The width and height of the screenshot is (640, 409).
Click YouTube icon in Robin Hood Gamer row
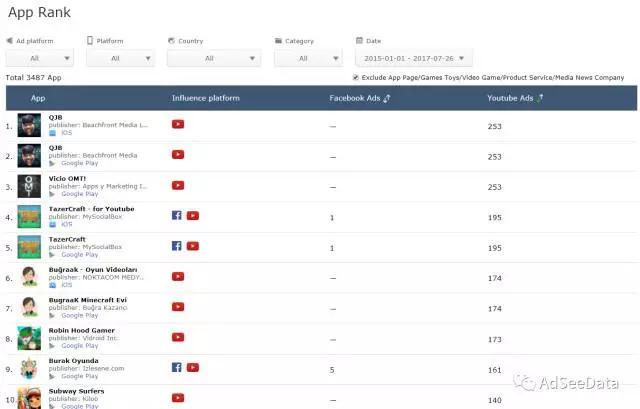[178, 337]
